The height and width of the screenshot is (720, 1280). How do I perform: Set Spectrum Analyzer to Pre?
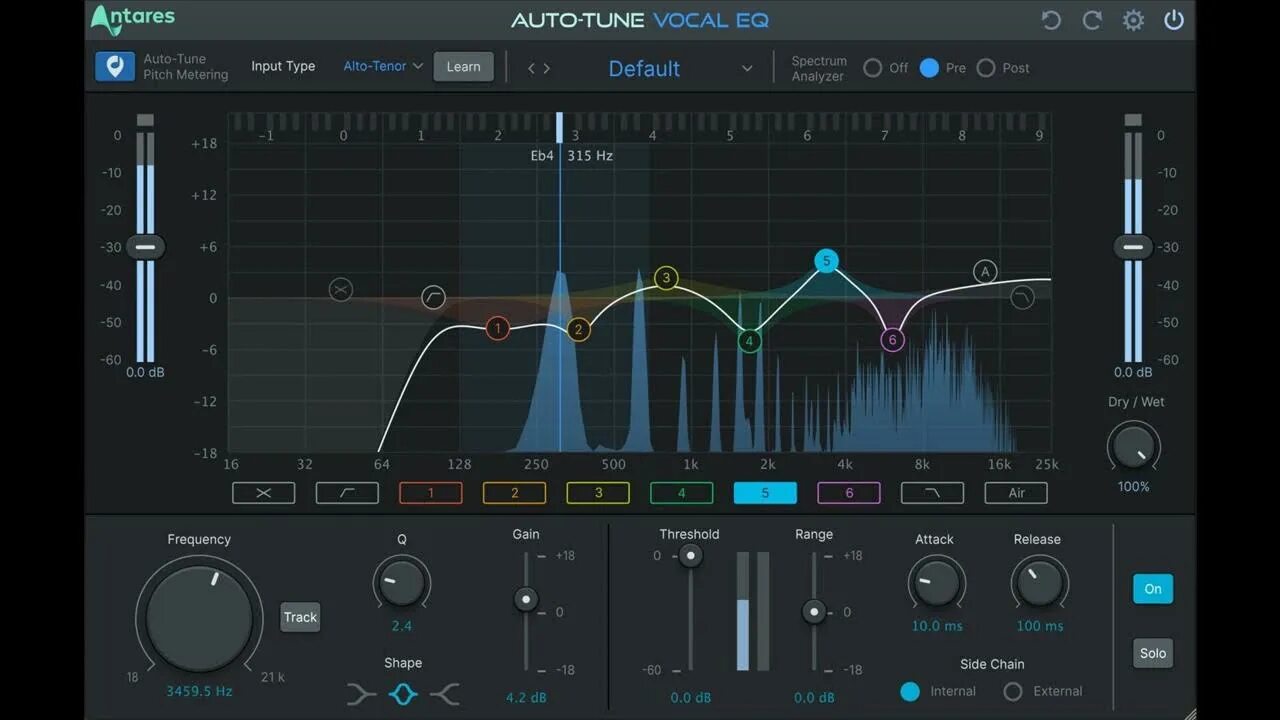(929, 68)
